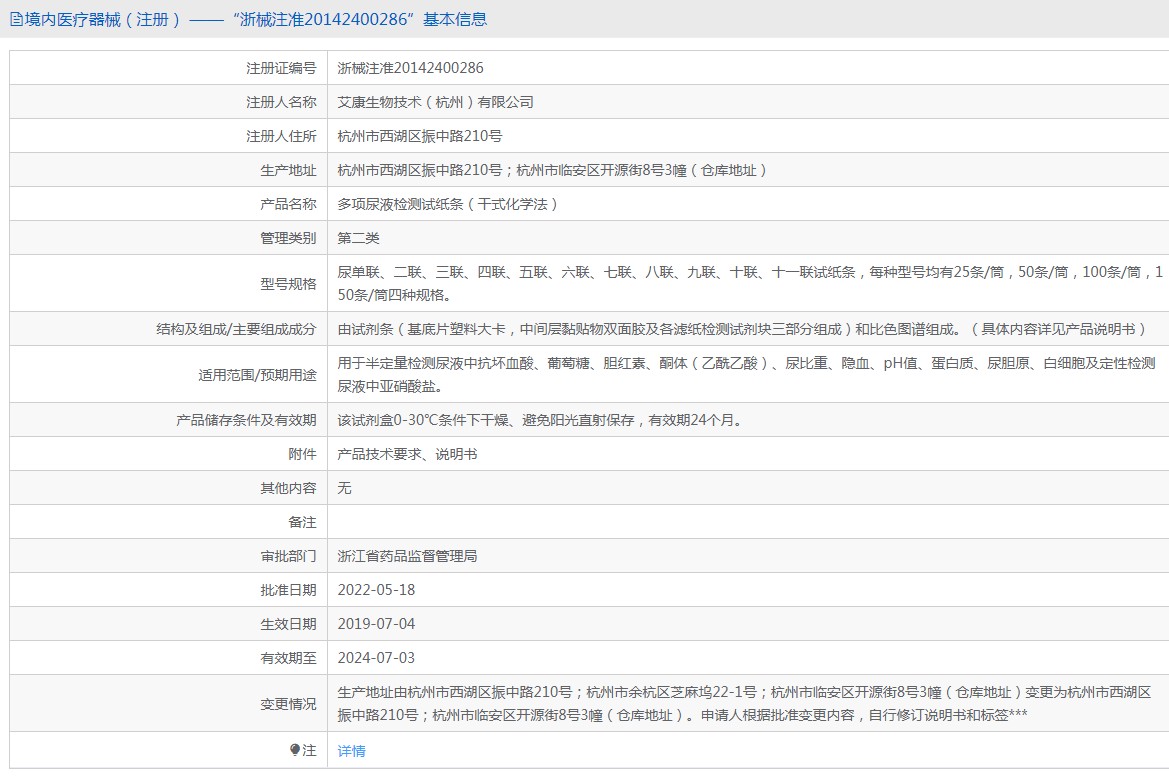
Task: Select registration number 浙械注准20142400286 in table
Action: pyautogui.click(x=410, y=68)
